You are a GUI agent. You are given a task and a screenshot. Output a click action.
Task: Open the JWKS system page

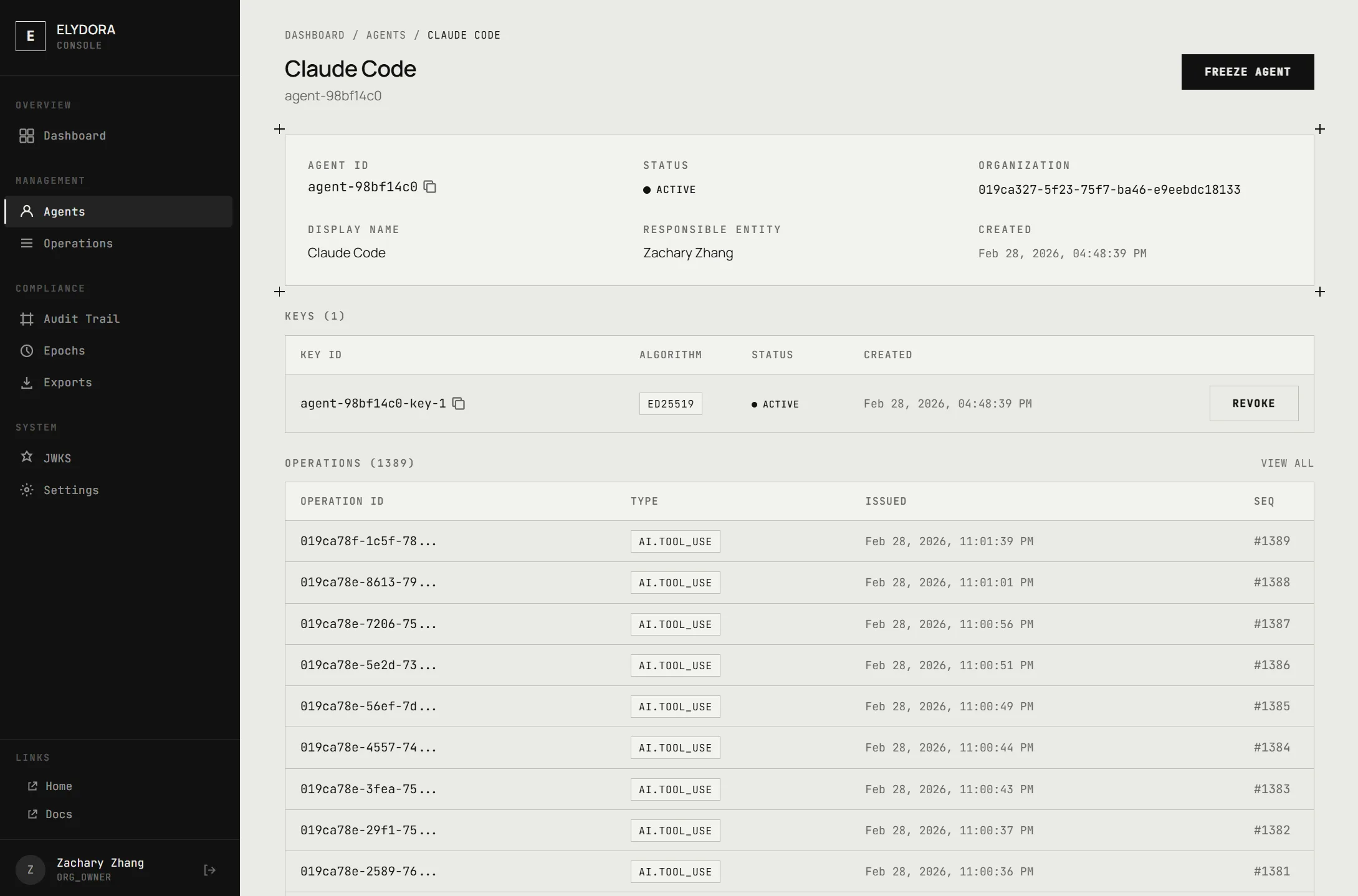pyautogui.click(x=57, y=458)
